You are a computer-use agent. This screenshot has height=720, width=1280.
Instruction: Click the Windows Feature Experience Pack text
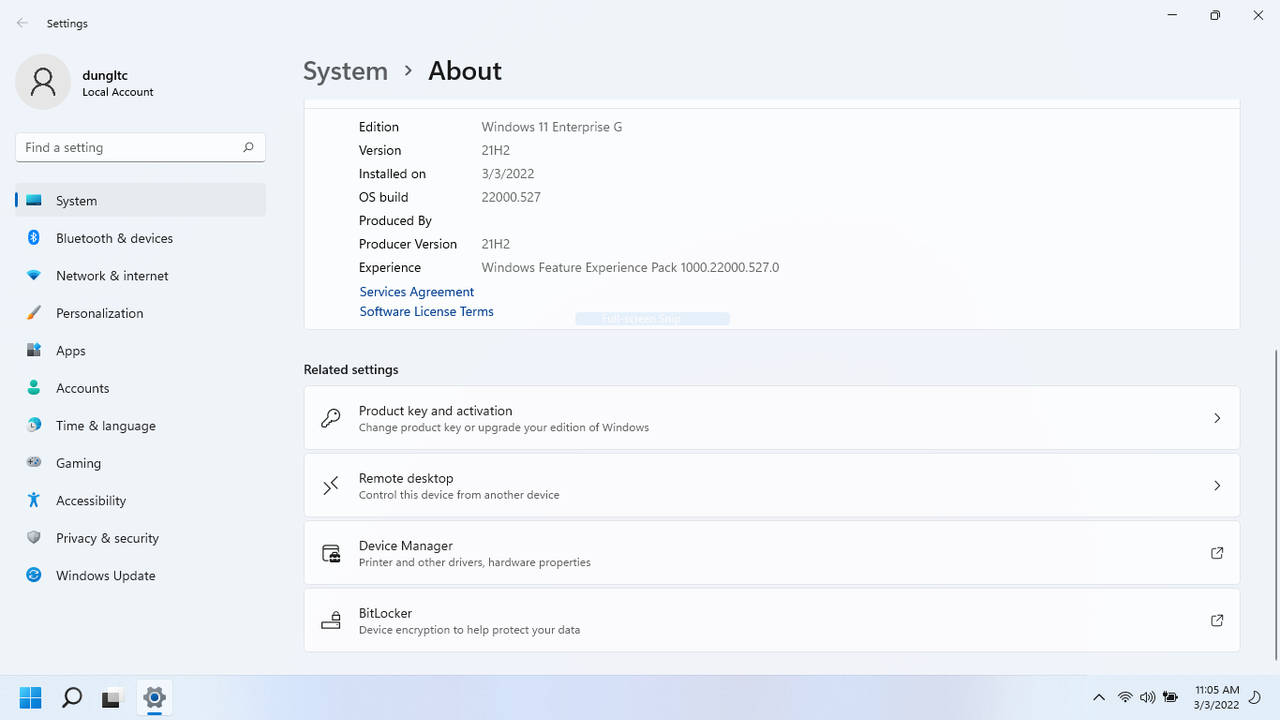point(630,268)
